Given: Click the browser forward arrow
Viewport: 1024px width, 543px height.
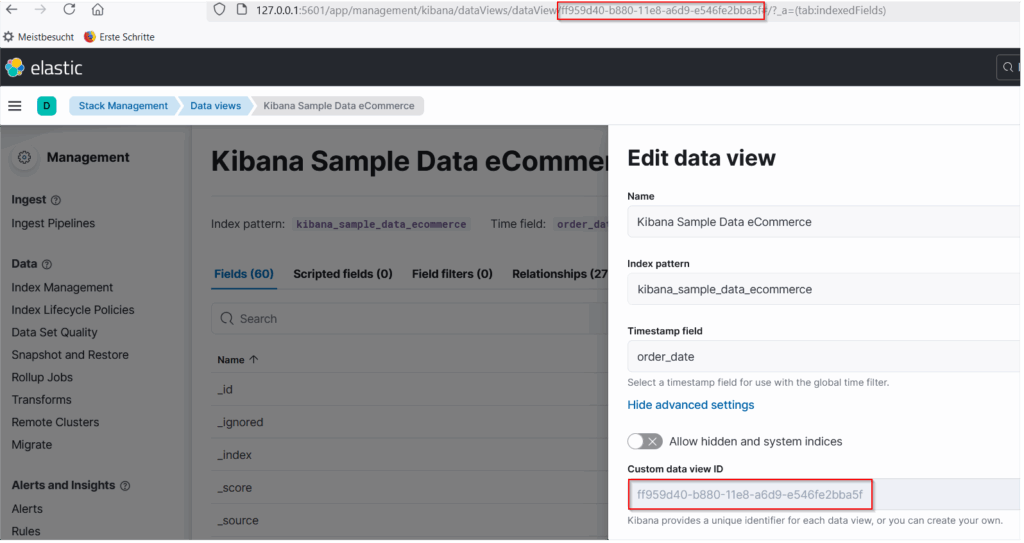Looking at the screenshot, I should click(x=40, y=10).
